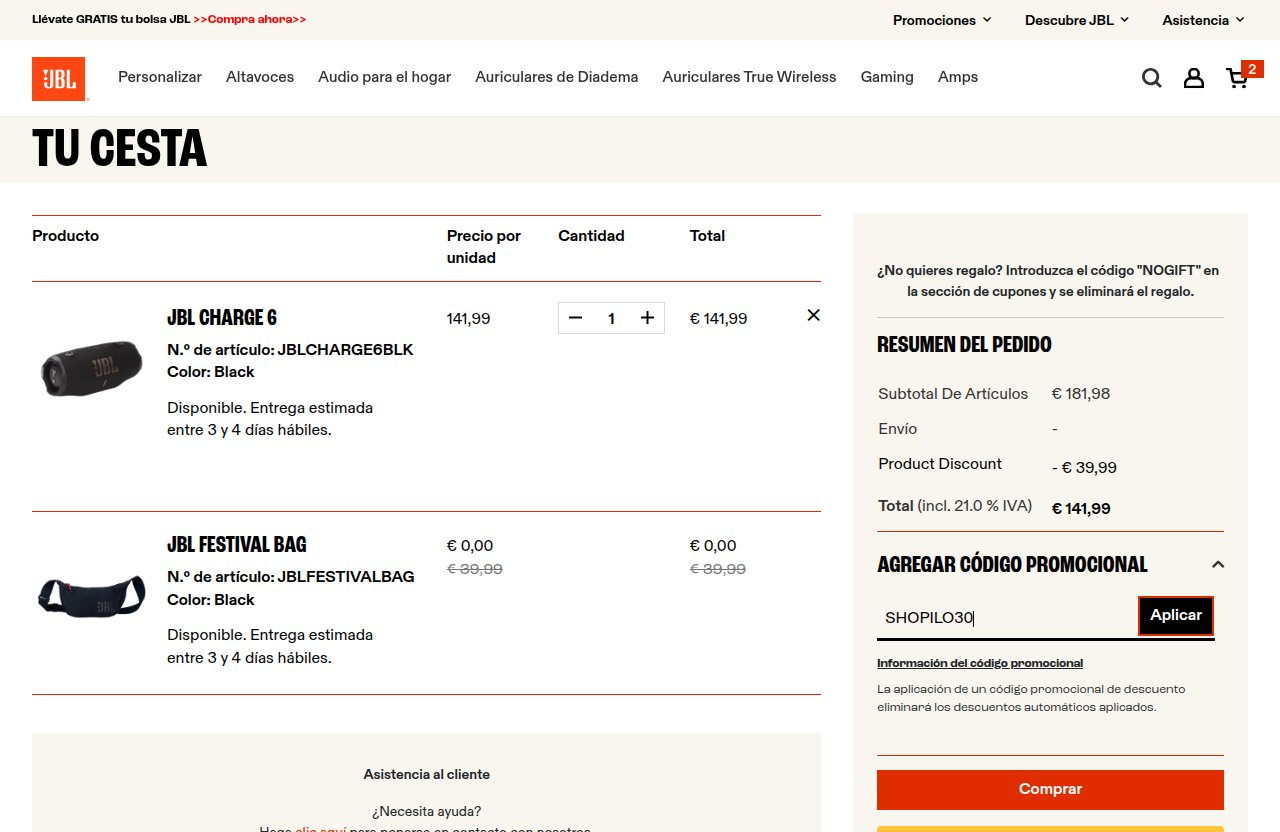Open the Gaming menu
The image size is (1280, 832).
[x=887, y=77]
